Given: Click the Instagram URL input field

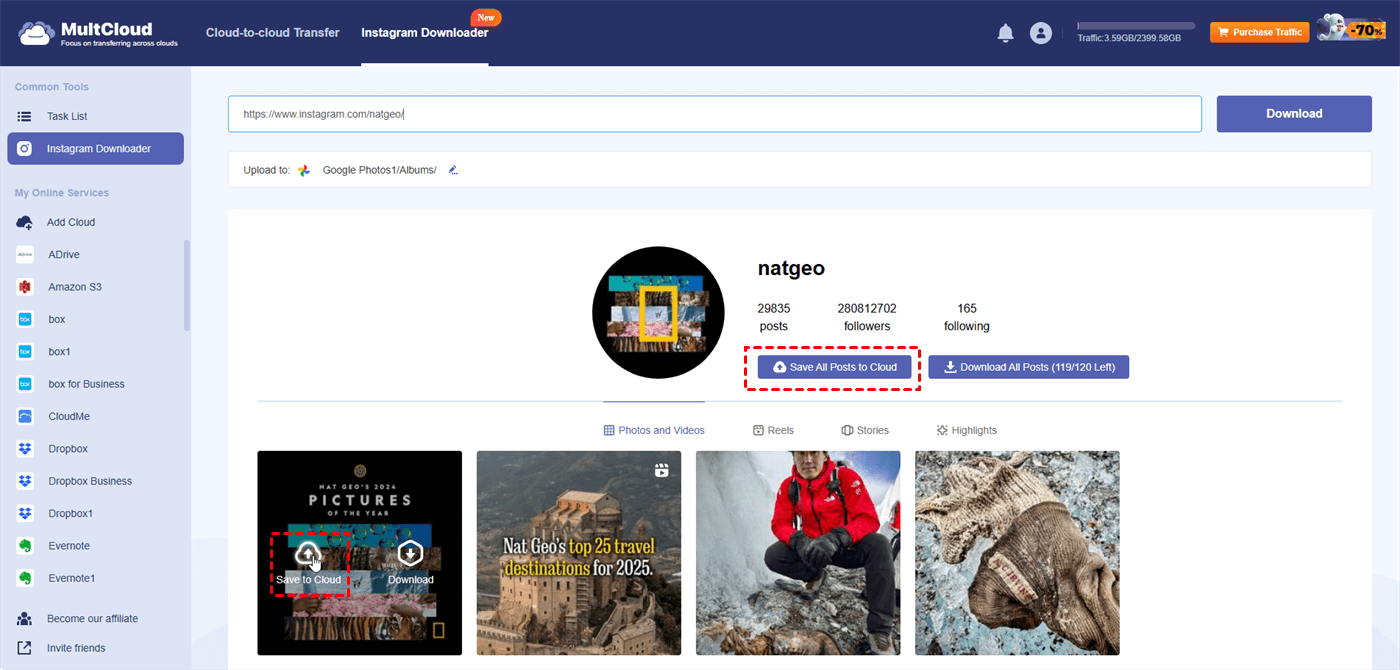Looking at the screenshot, I should coord(714,114).
